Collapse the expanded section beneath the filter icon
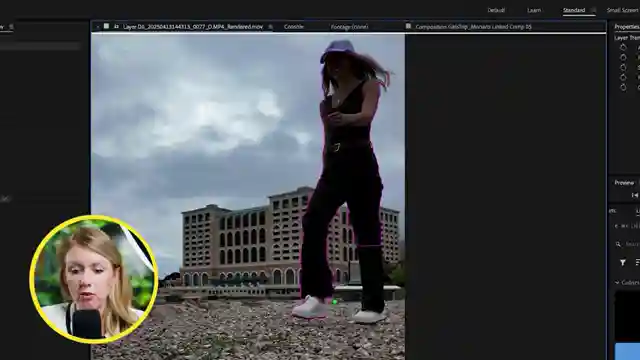The width and height of the screenshot is (640, 360). click(x=617, y=282)
